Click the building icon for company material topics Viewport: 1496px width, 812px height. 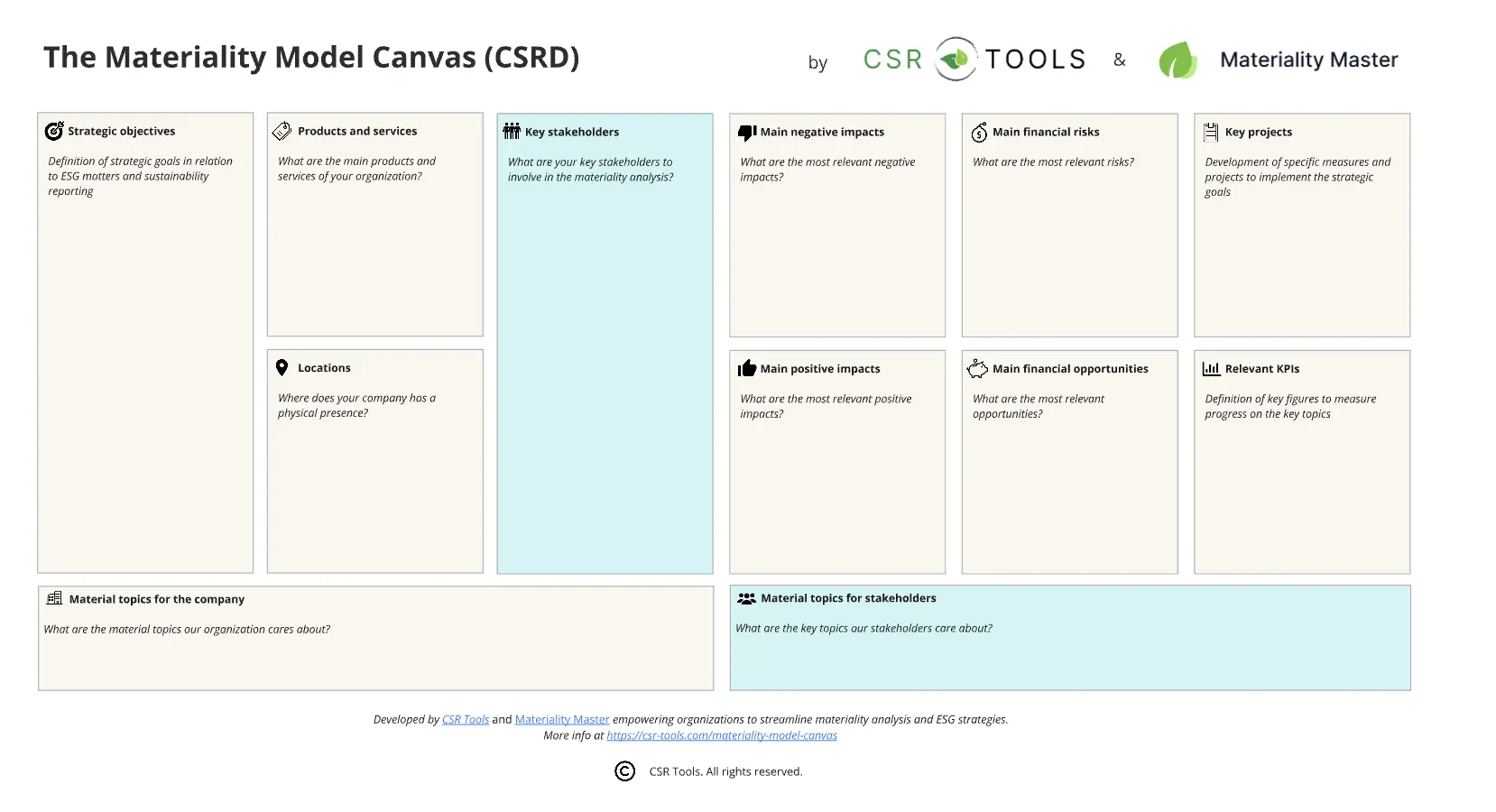tap(54, 598)
